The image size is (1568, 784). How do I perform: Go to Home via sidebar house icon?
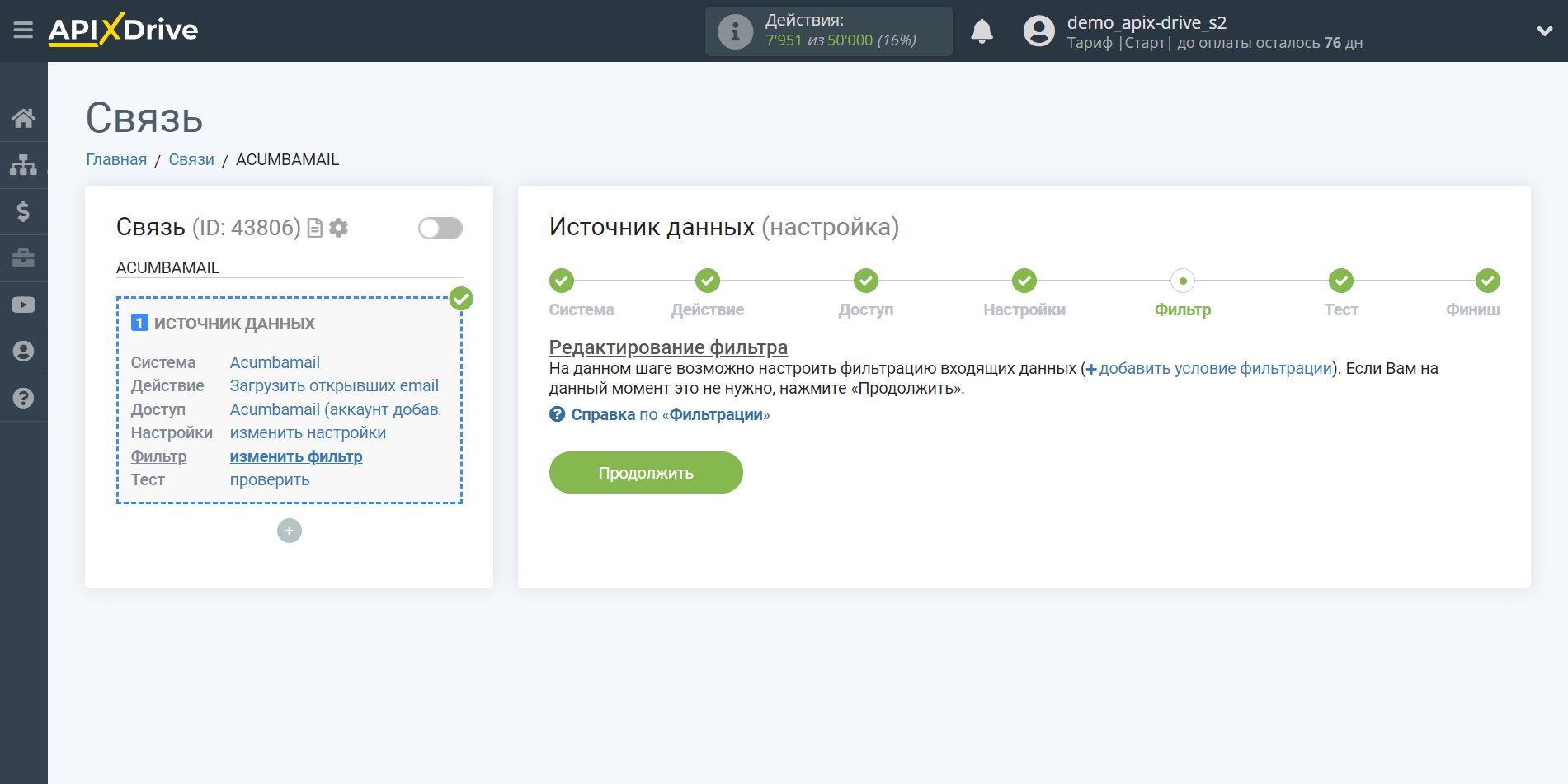tap(23, 118)
